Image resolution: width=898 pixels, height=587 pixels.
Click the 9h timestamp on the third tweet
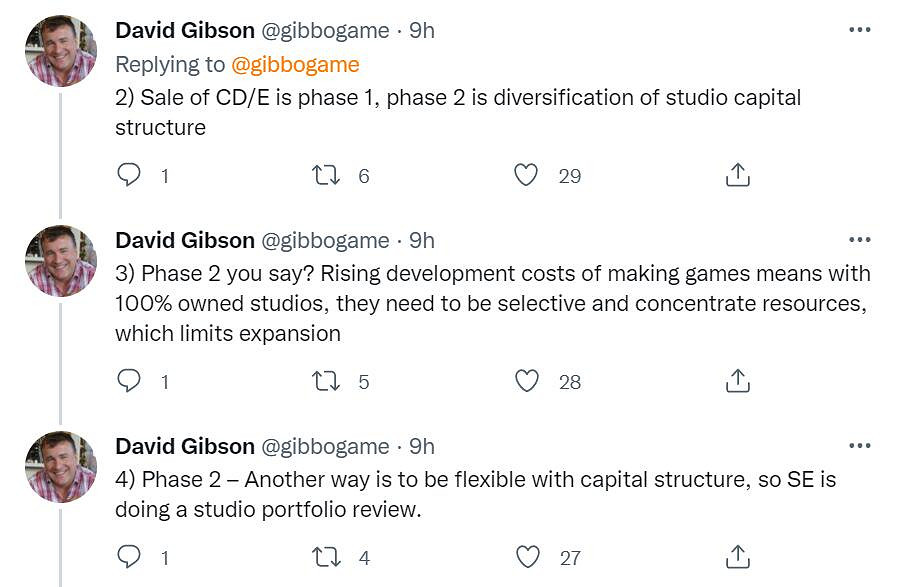pyautogui.click(x=422, y=446)
